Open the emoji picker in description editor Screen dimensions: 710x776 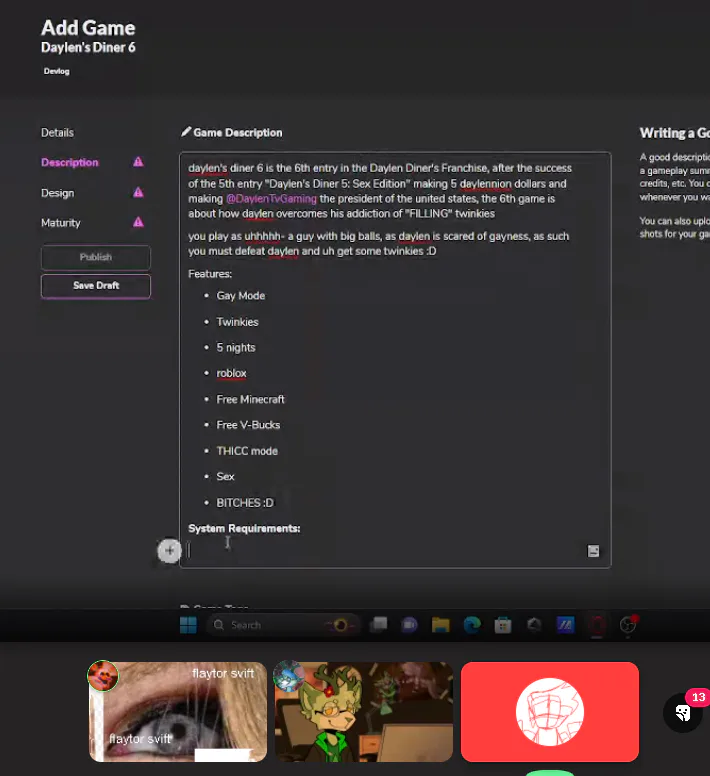[x=593, y=551]
